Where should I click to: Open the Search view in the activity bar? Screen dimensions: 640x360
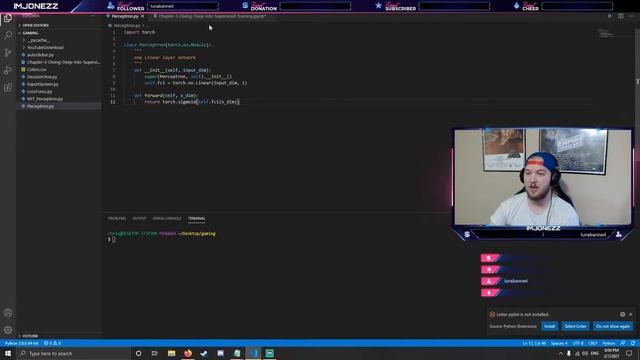coord(8,35)
